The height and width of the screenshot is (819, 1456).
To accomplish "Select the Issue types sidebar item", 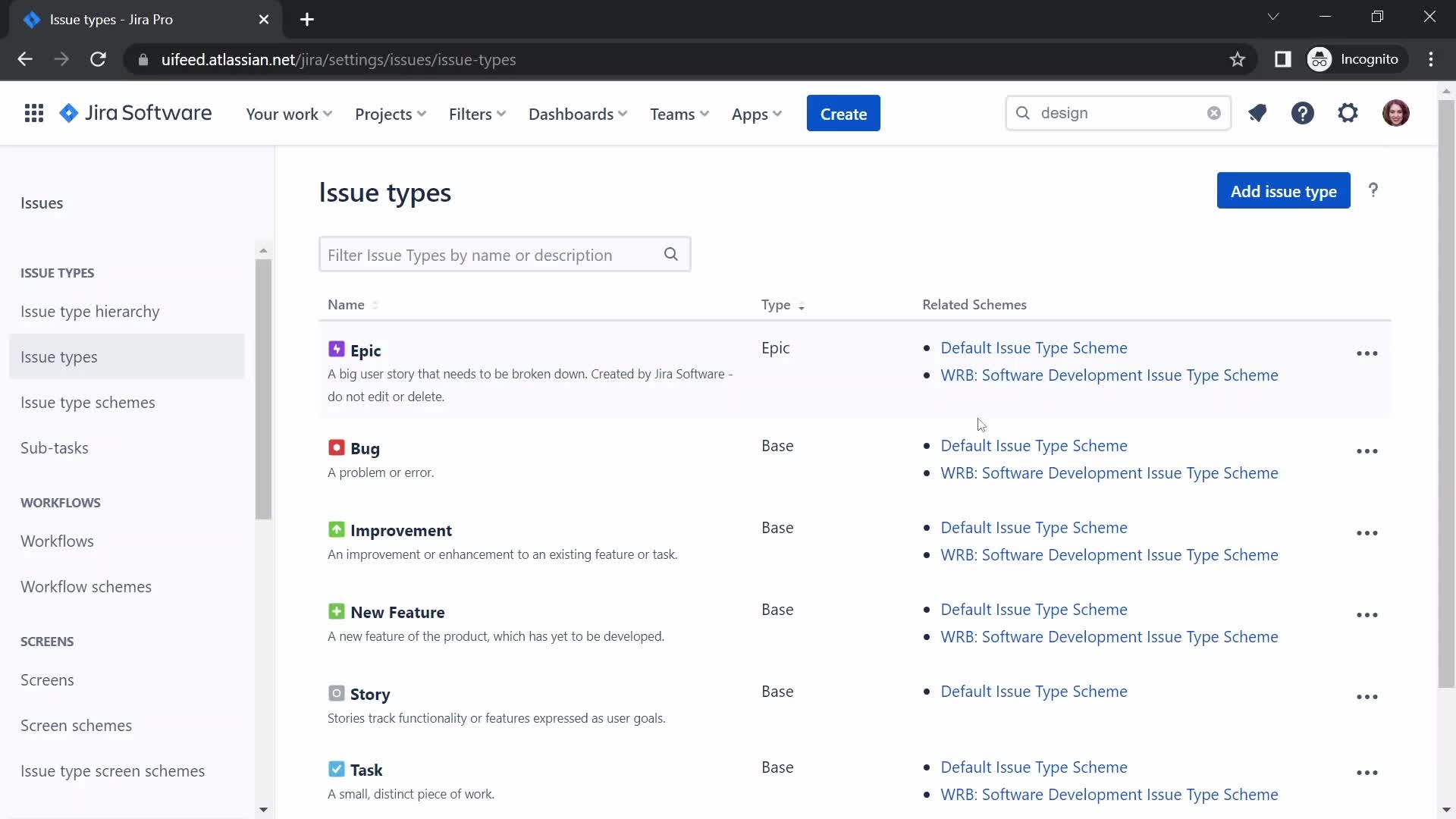I will pos(58,356).
